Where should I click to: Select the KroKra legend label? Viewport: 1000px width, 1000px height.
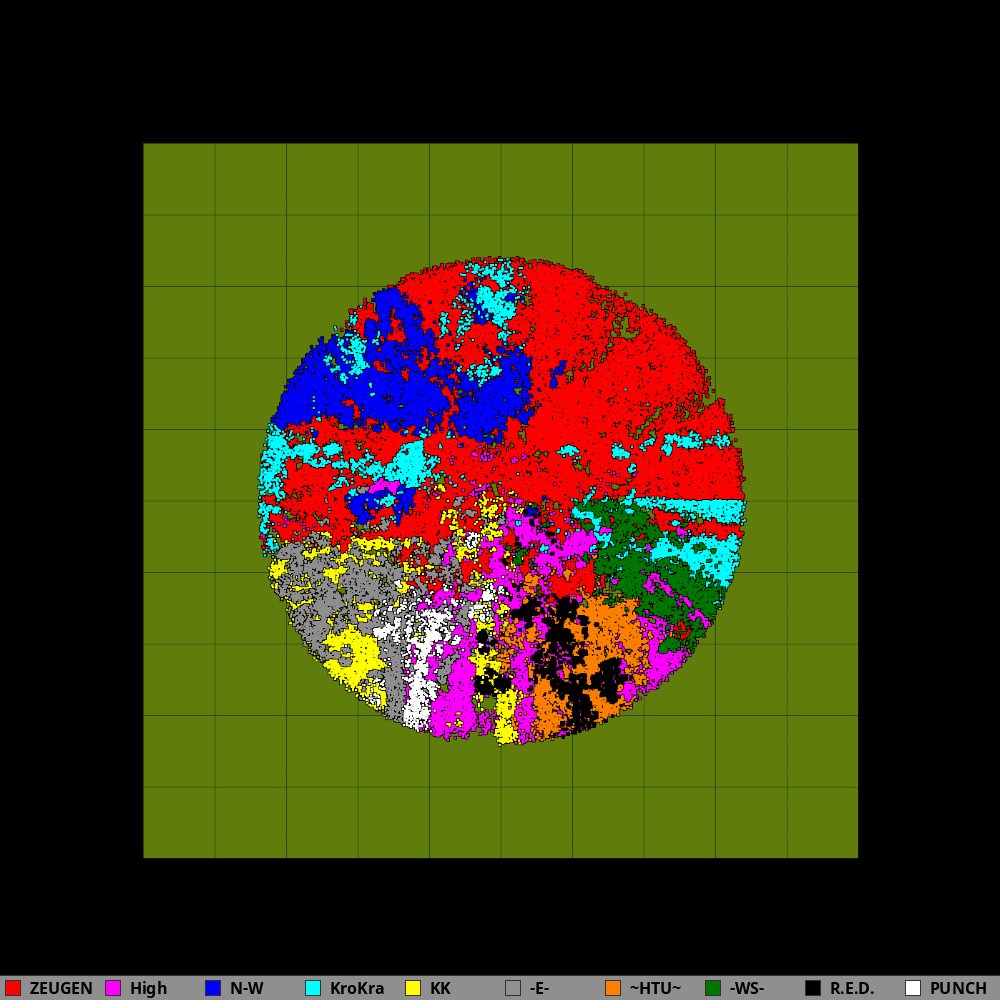click(x=357, y=988)
